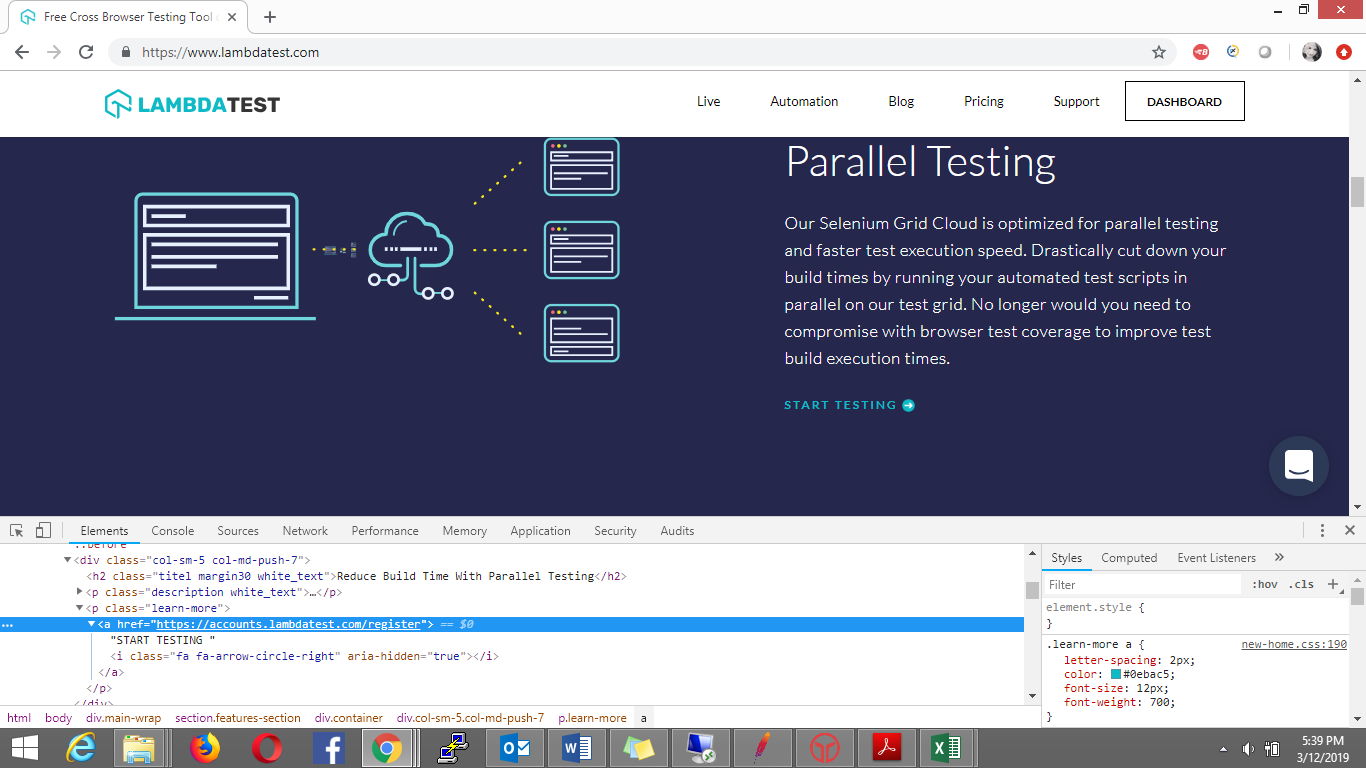Click the address bar URL
The image size is (1366, 768).
pos(231,52)
